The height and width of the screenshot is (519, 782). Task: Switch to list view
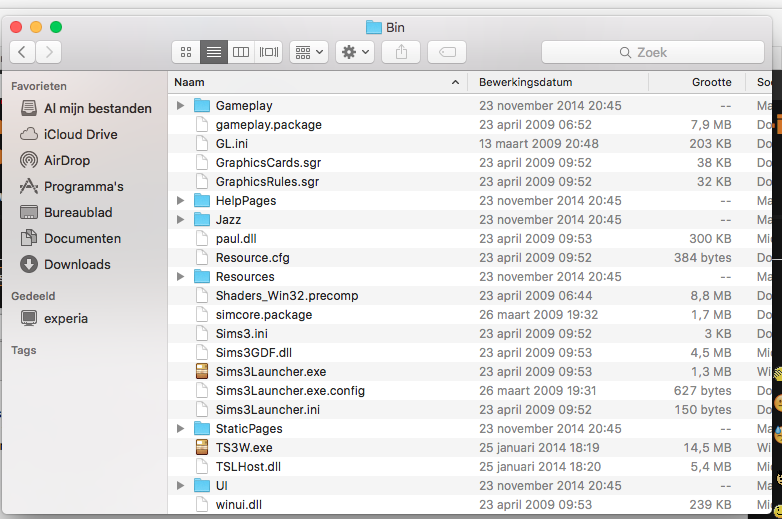point(214,52)
